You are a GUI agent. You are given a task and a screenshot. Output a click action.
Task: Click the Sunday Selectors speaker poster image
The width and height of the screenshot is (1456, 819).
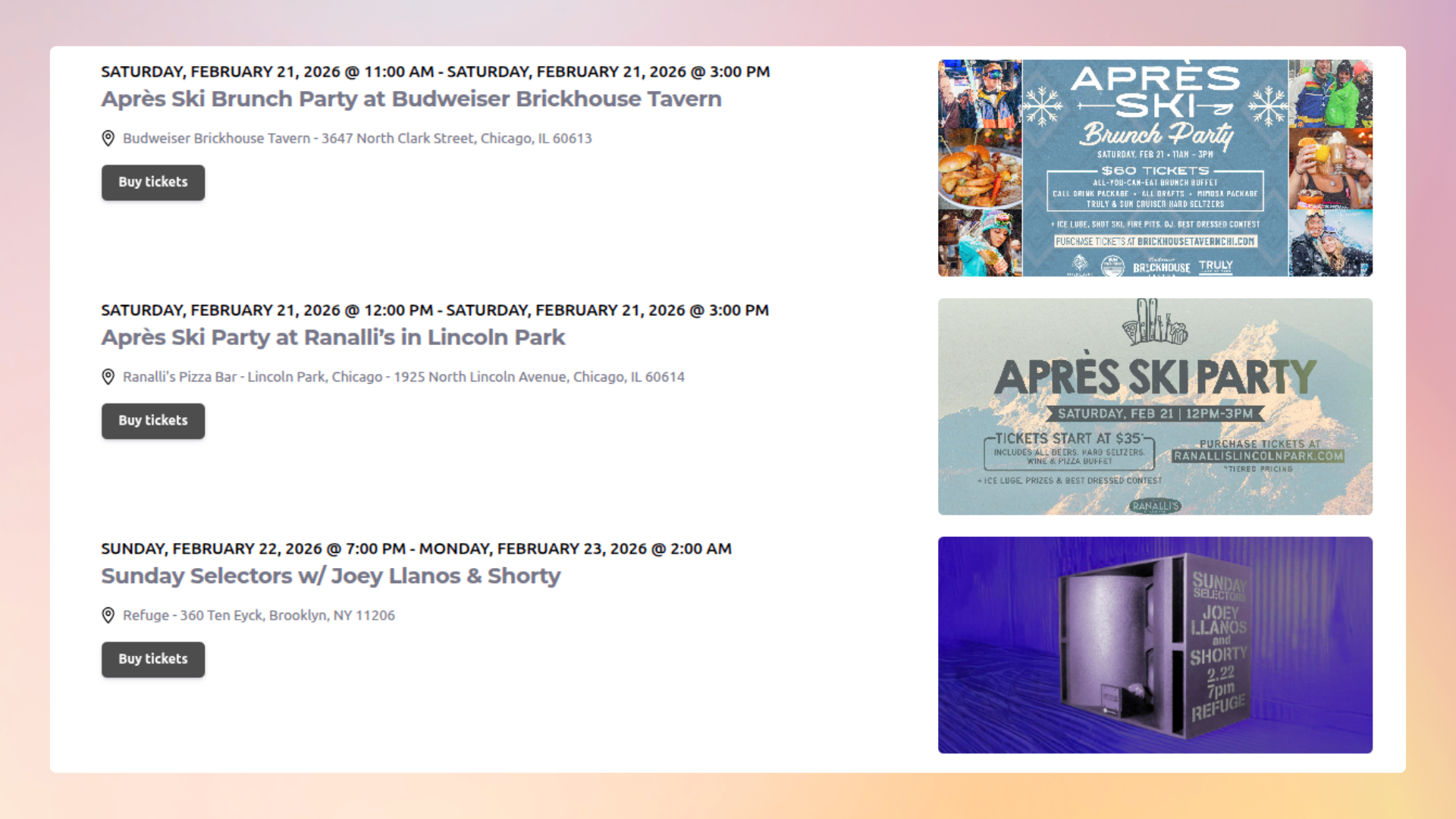(x=1154, y=645)
